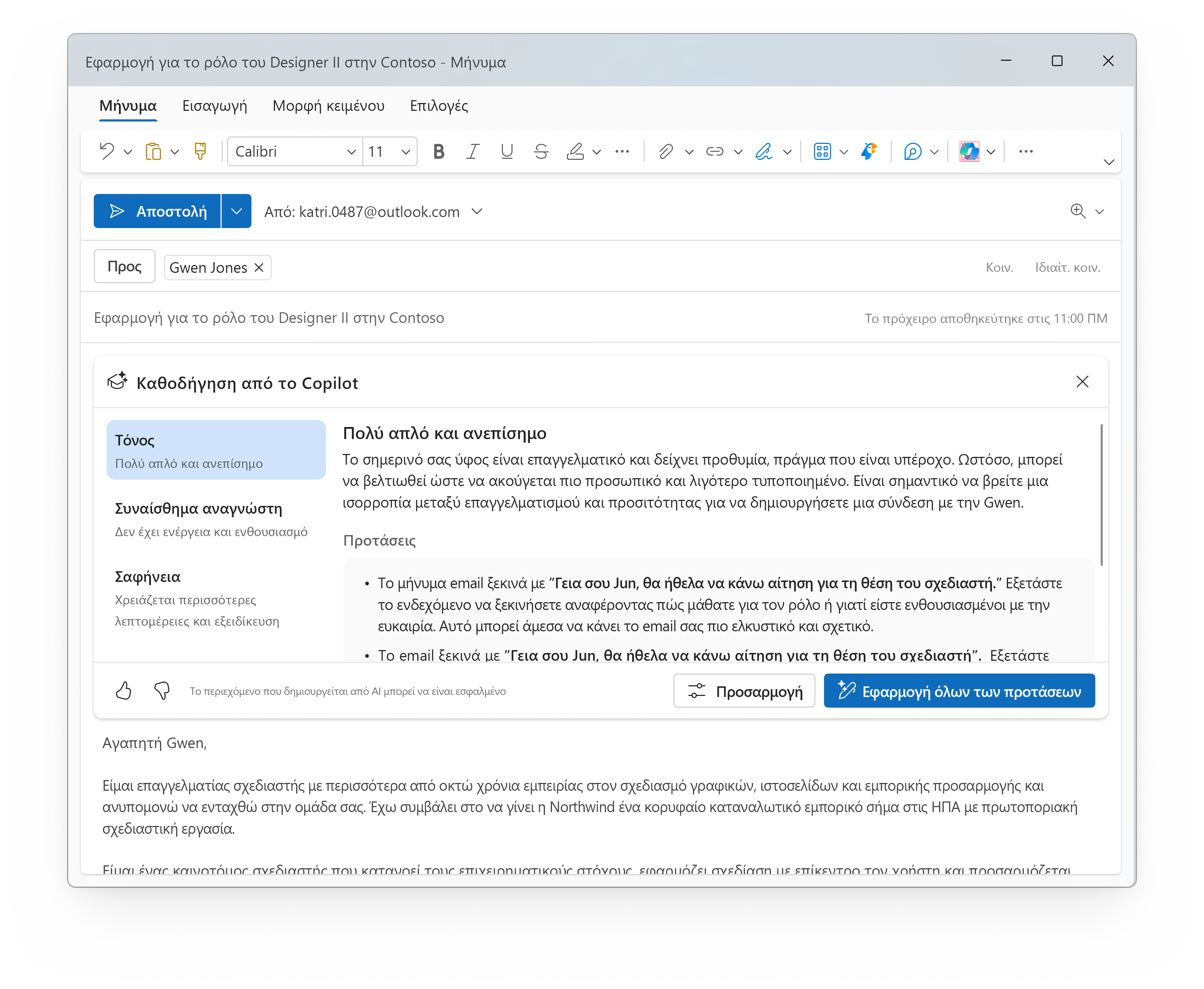Click the Προτάσεις heading text
This screenshot has width=1204, height=989.
pos(379,541)
